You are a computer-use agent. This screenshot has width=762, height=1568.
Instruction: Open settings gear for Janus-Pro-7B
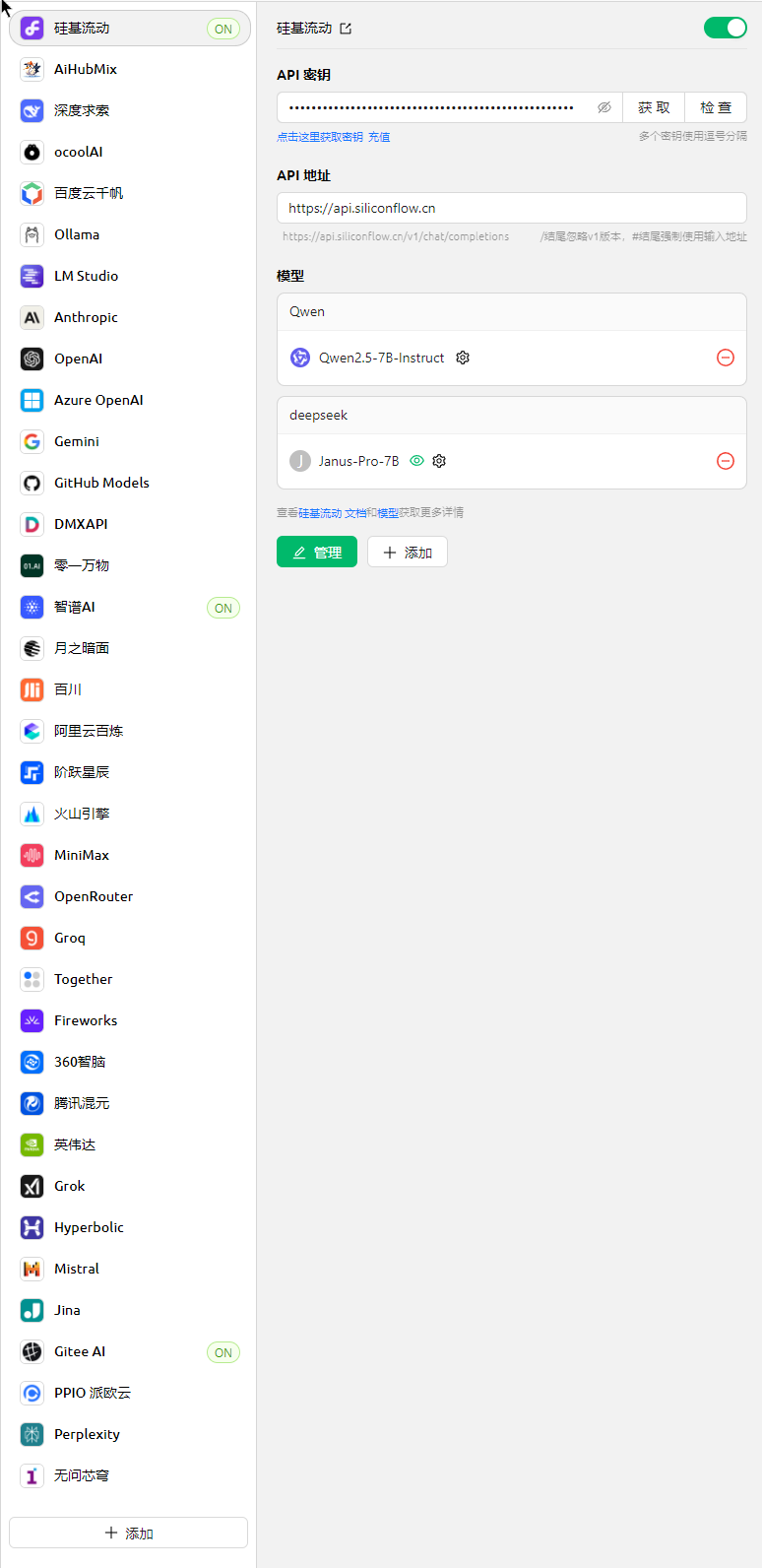(x=439, y=461)
